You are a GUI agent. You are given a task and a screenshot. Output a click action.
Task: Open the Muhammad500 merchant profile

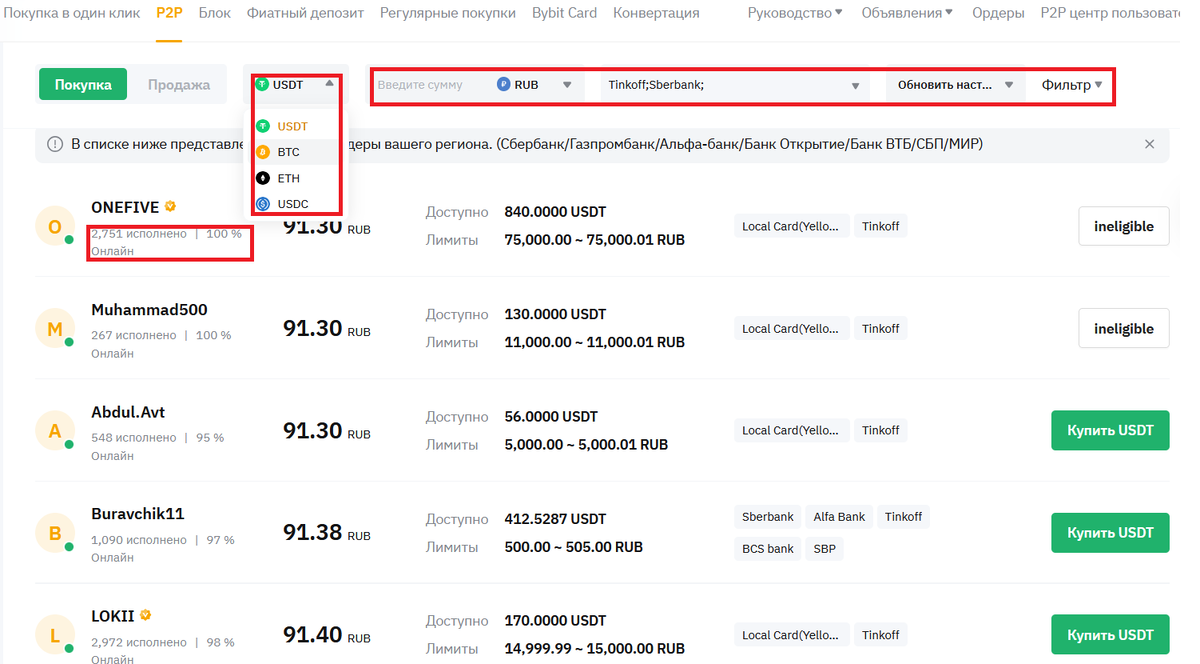pyautogui.click(x=149, y=309)
